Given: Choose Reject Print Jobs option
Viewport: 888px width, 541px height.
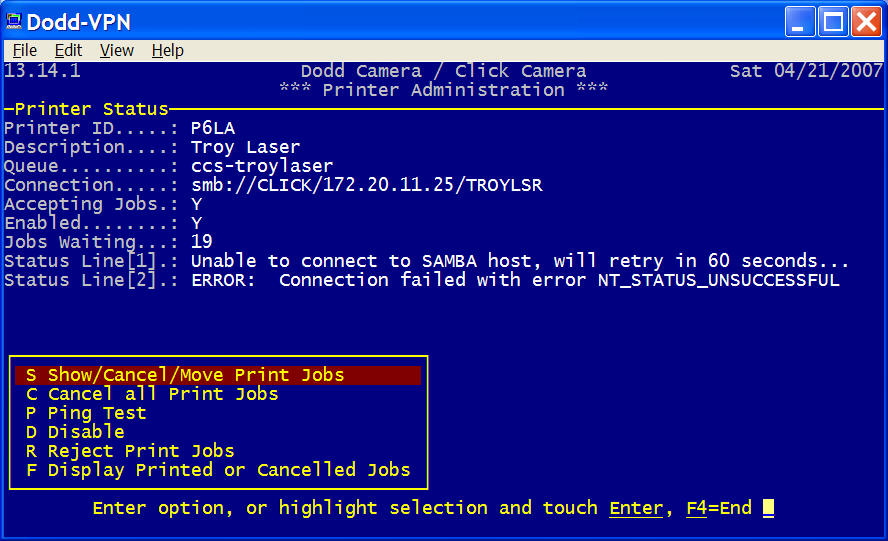Looking at the screenshot, I should coord(140,451).
